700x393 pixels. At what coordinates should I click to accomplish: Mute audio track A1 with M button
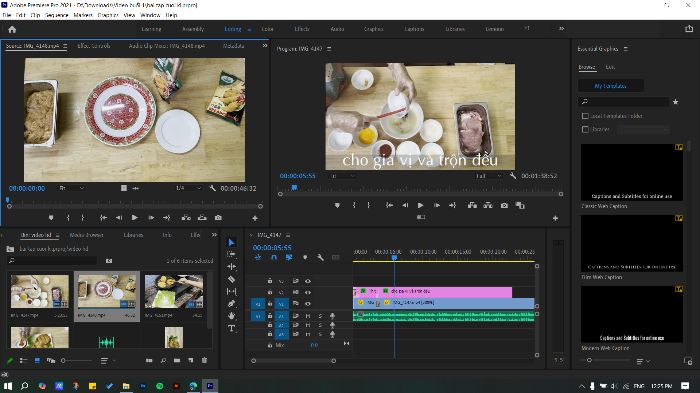[308, 316]
